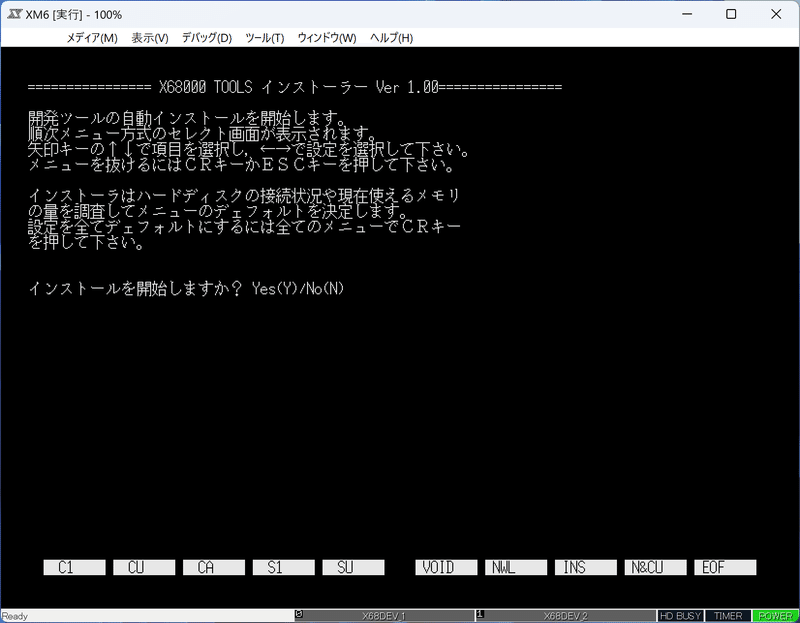
Task: Click the X68DEV_1 floppy status entry
Action: click(x=384, y=616)
